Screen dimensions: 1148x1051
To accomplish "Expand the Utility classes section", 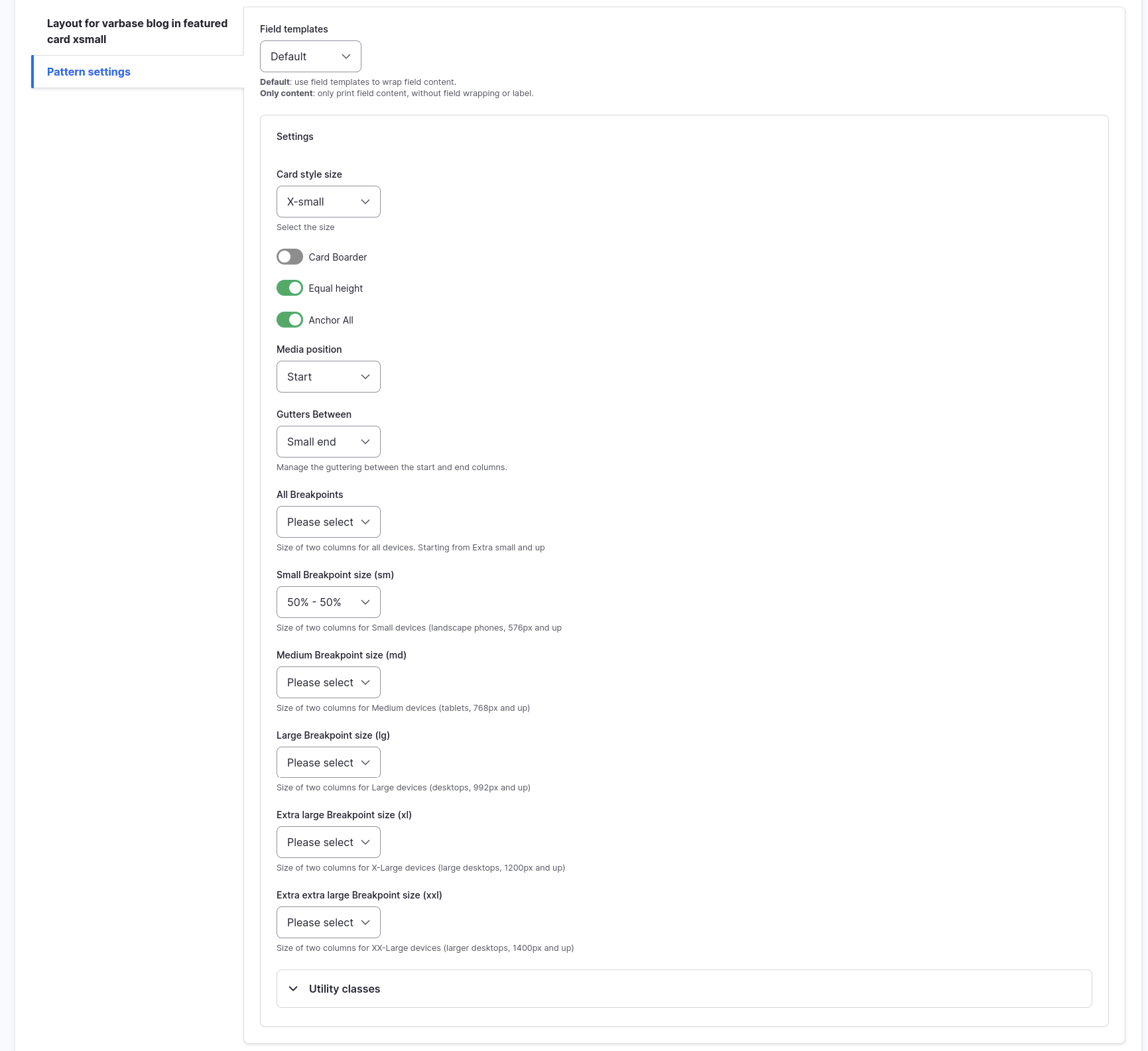I will click(345, 989).
